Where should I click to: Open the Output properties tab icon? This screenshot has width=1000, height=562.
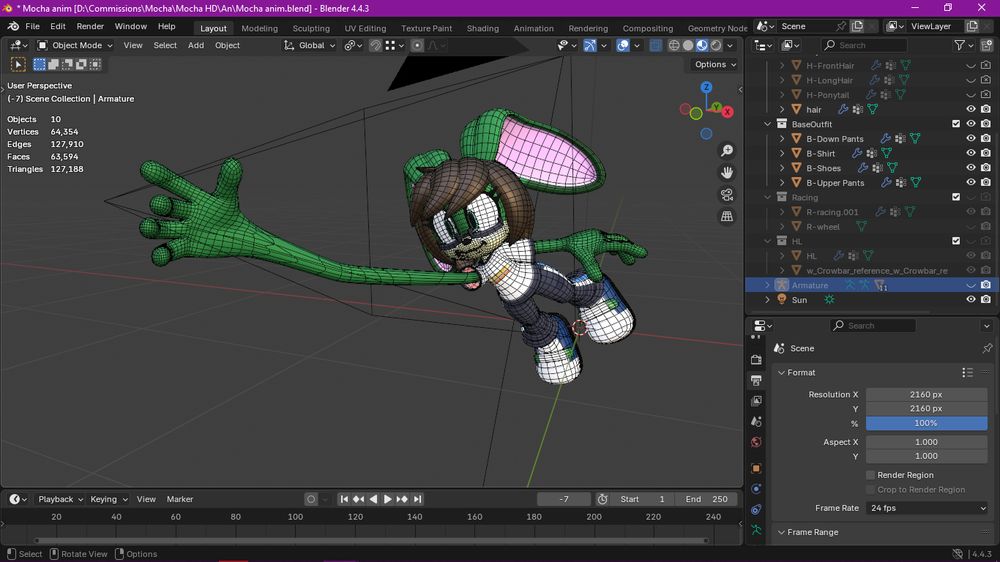tap(756, 380)
